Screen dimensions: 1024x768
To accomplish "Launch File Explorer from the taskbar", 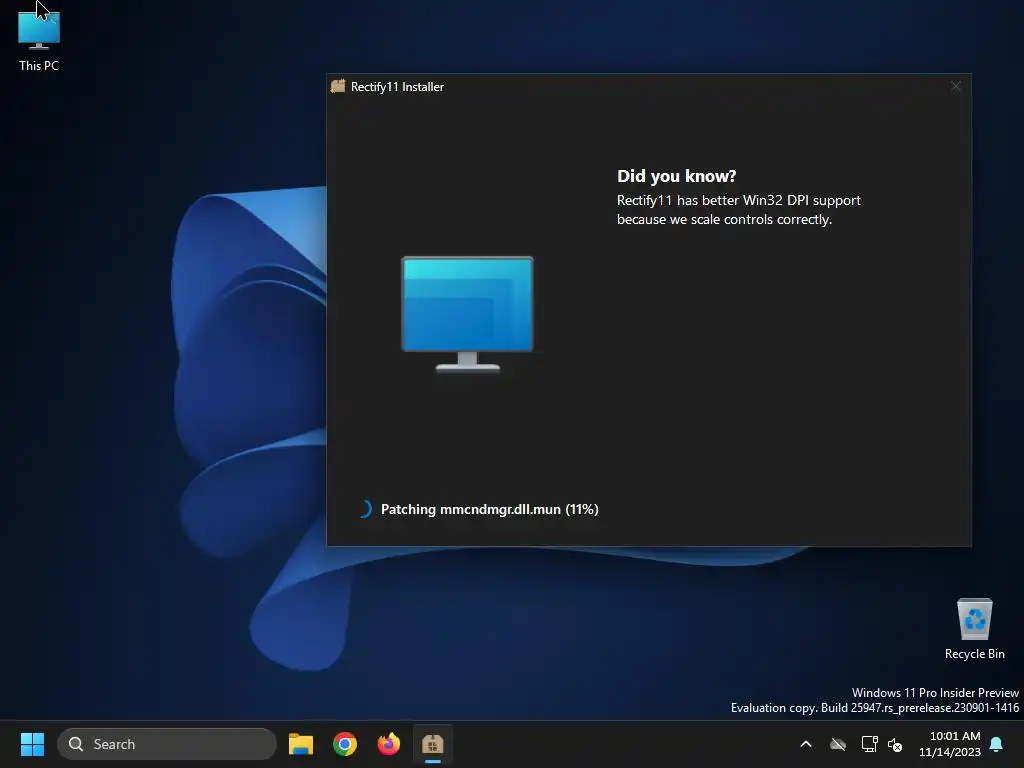I will (x=301, y=744).
